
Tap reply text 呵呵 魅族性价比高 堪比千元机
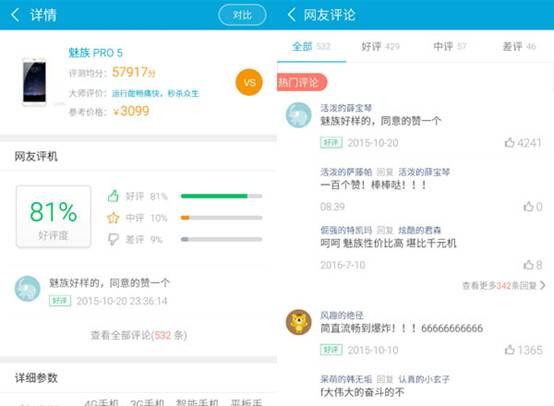point(388,243)
